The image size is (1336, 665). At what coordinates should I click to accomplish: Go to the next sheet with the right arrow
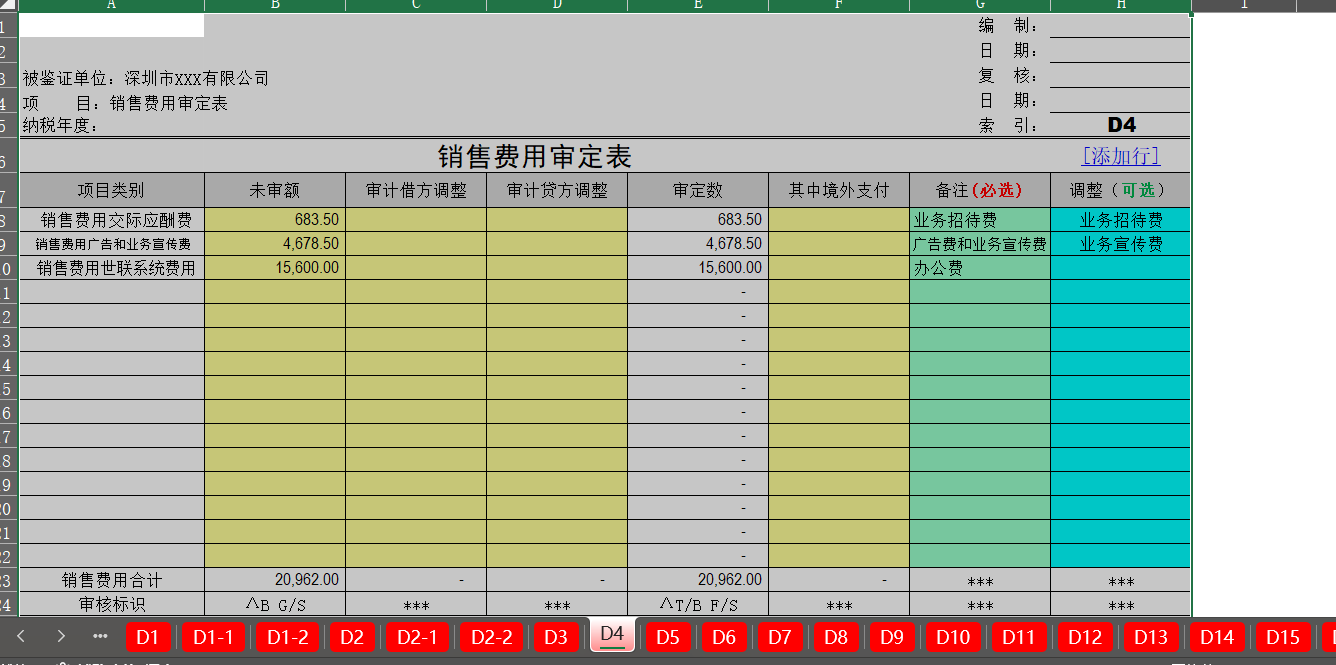[x=61, y=636]
